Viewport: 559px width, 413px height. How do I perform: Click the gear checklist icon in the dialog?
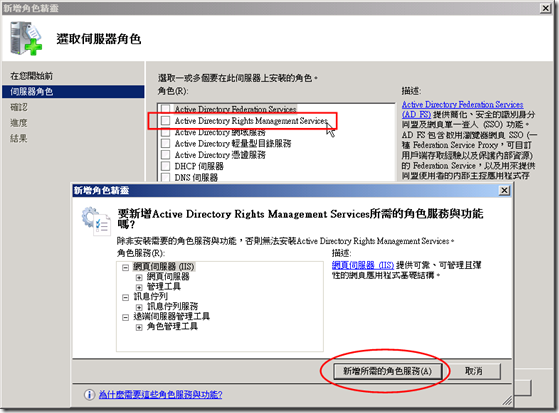[x=96, y=221]
